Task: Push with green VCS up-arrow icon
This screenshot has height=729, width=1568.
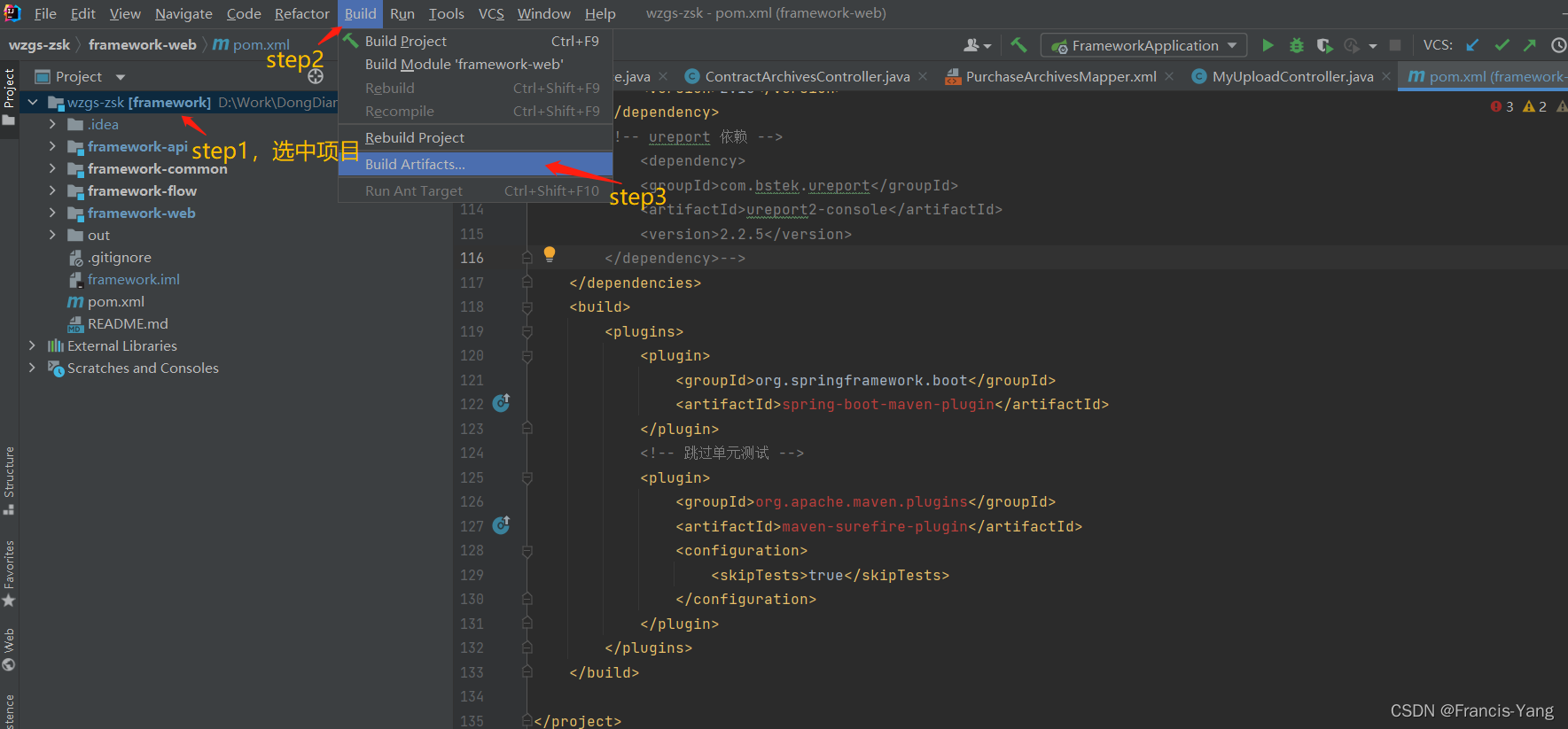Action: (1530, 45)
